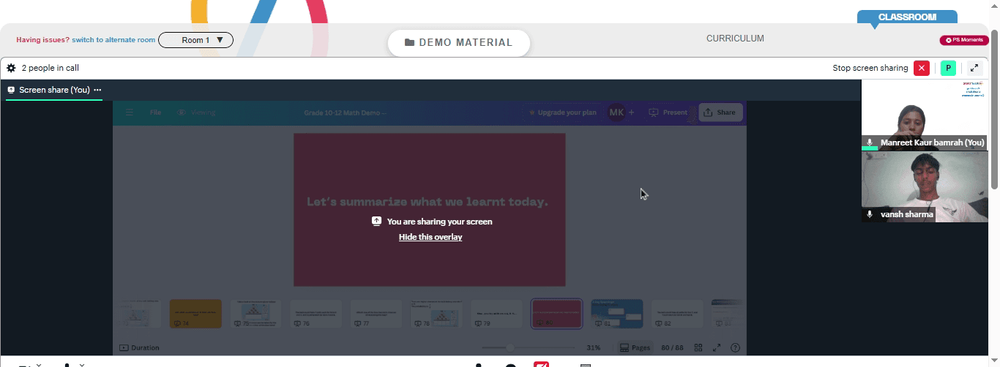
Task: Click the 80 / 88 page counter
Action: pyautogui.click(x=672, y=348)
